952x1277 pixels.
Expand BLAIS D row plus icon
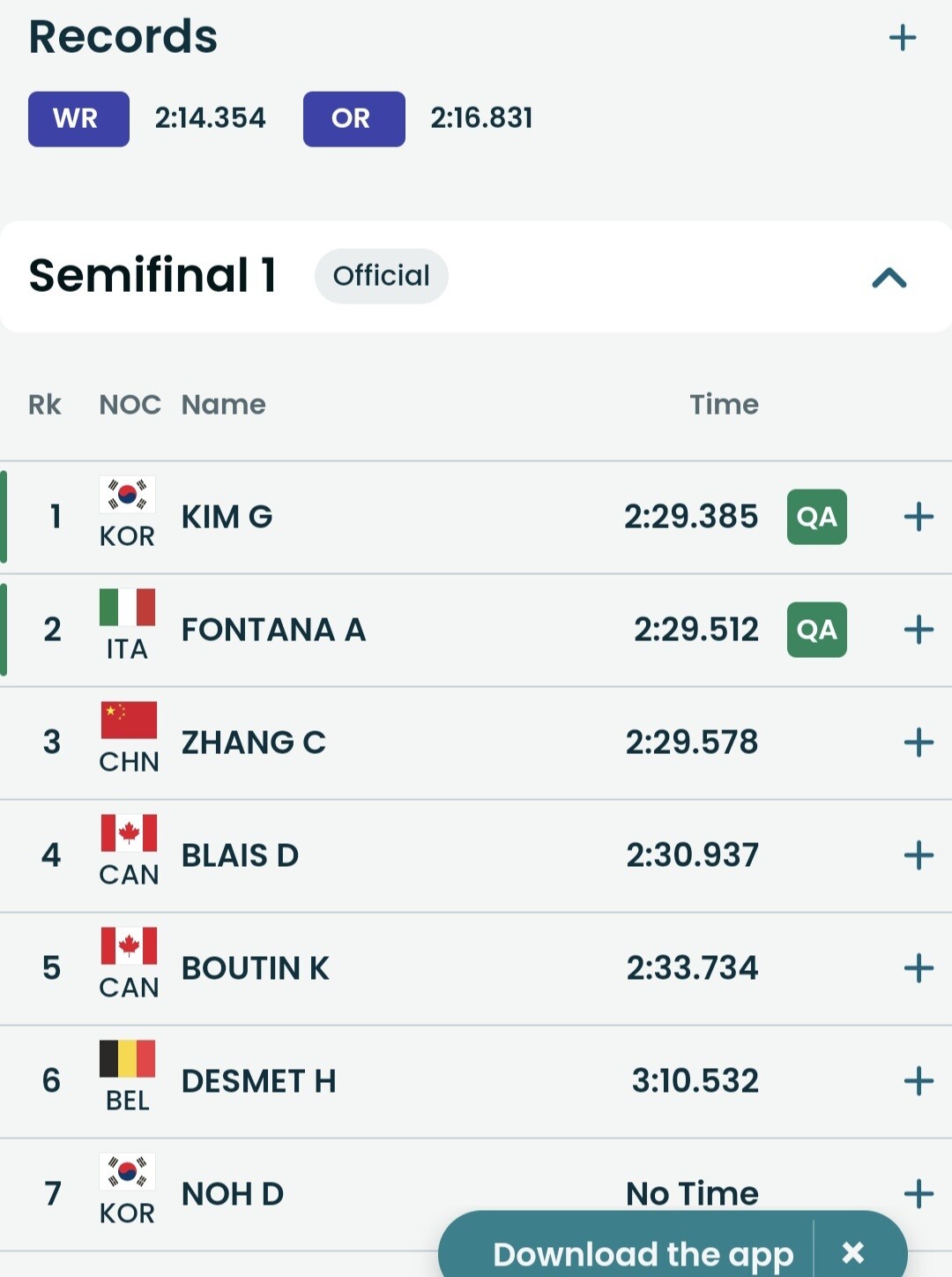[919, 855]
